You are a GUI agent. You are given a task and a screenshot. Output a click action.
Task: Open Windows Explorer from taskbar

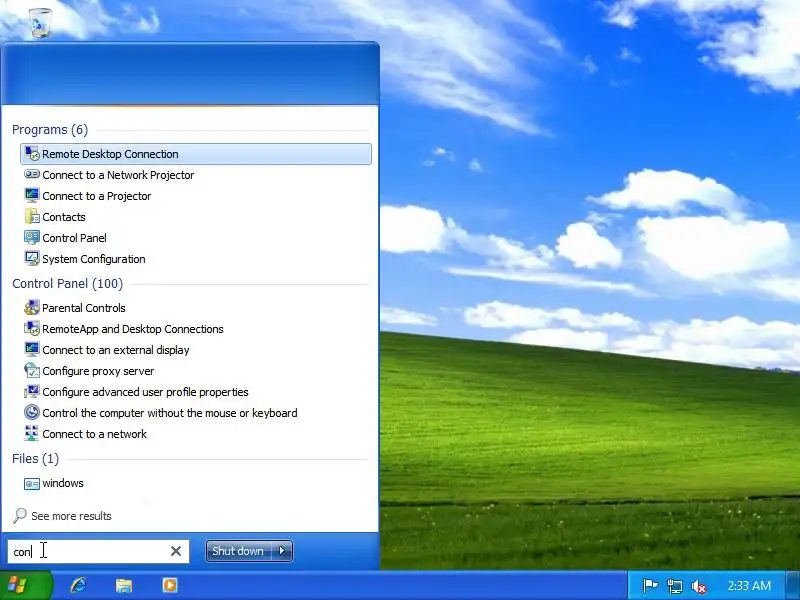[x=124, y=585]
